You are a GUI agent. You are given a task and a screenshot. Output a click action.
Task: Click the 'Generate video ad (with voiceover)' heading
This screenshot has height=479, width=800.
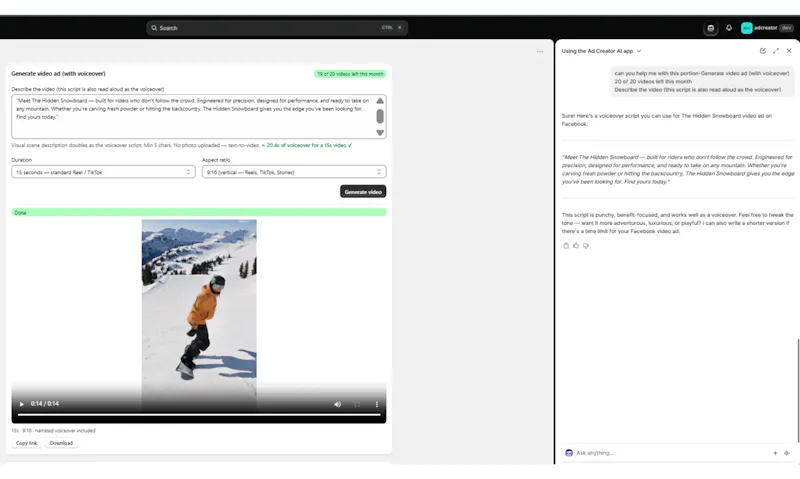click(x=58, y=73)
